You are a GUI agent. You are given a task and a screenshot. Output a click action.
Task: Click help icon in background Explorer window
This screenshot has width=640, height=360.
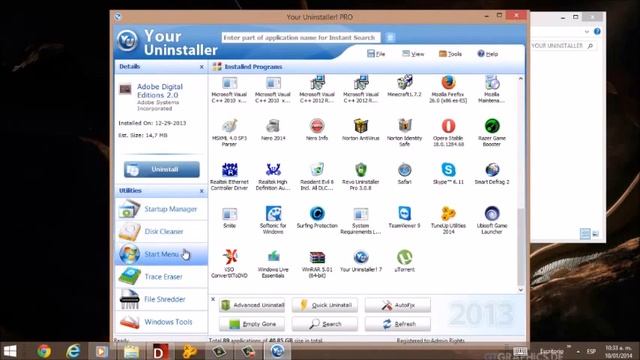pos(597,31)
